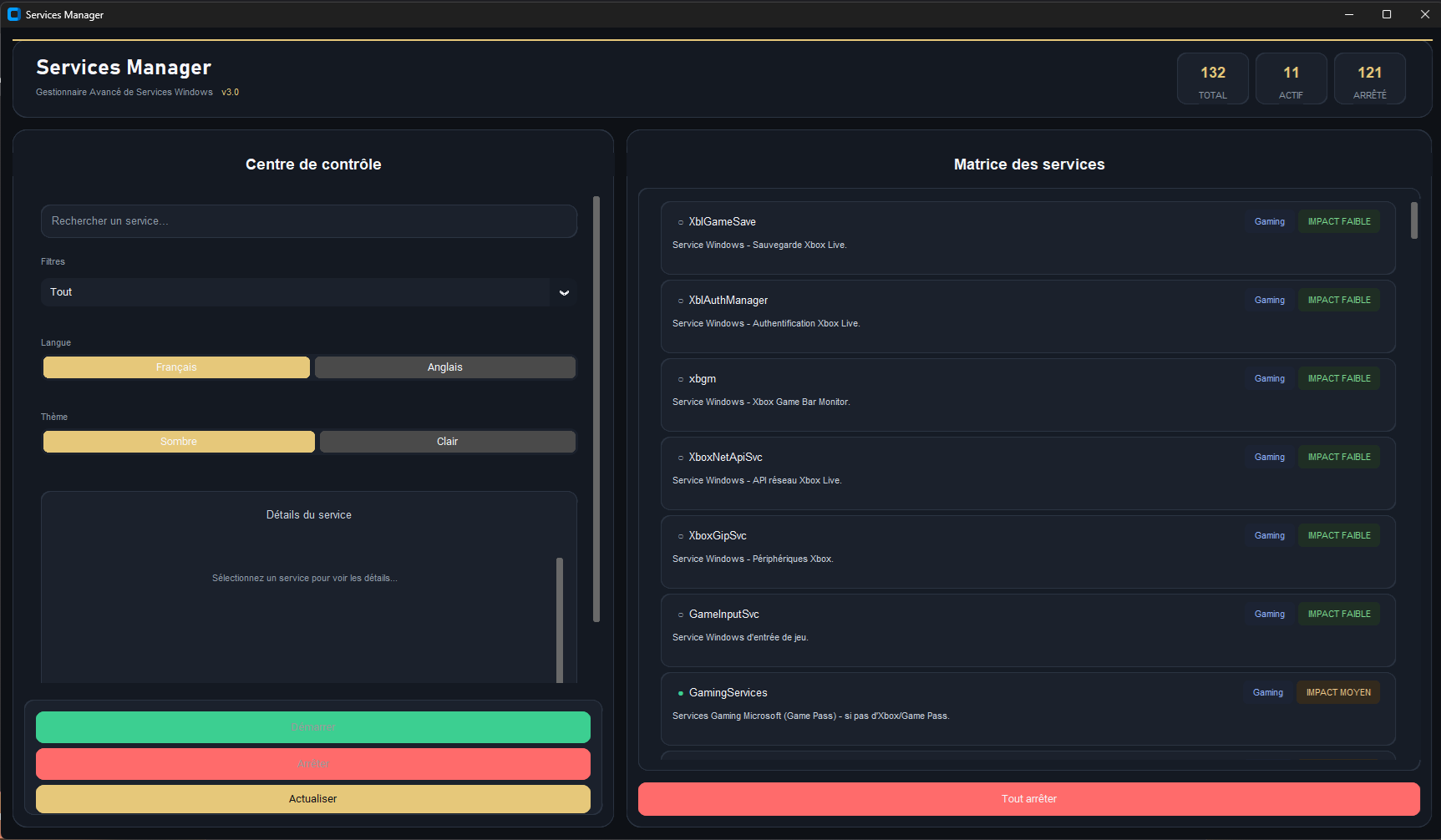Select the green status indicator for GamingServices

pos(678,692)
